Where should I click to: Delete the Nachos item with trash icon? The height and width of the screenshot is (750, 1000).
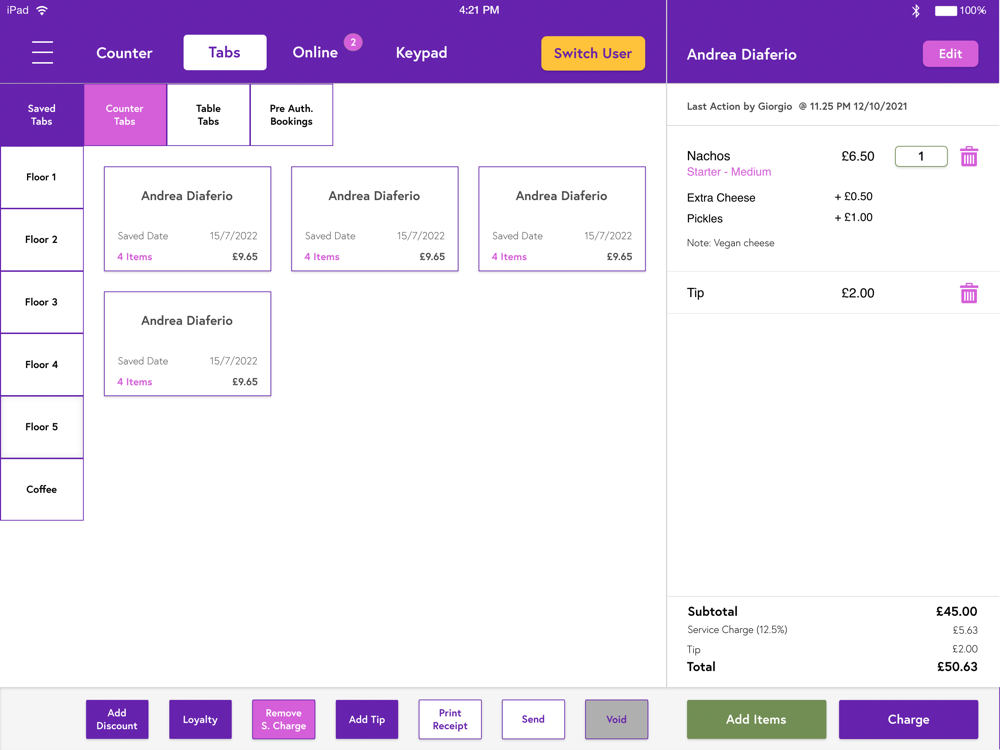[x=969, y=156]
